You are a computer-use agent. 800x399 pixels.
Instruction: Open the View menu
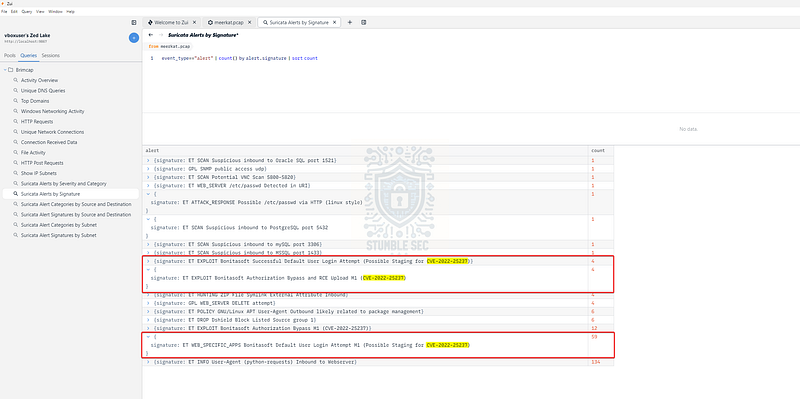point(40,11)
